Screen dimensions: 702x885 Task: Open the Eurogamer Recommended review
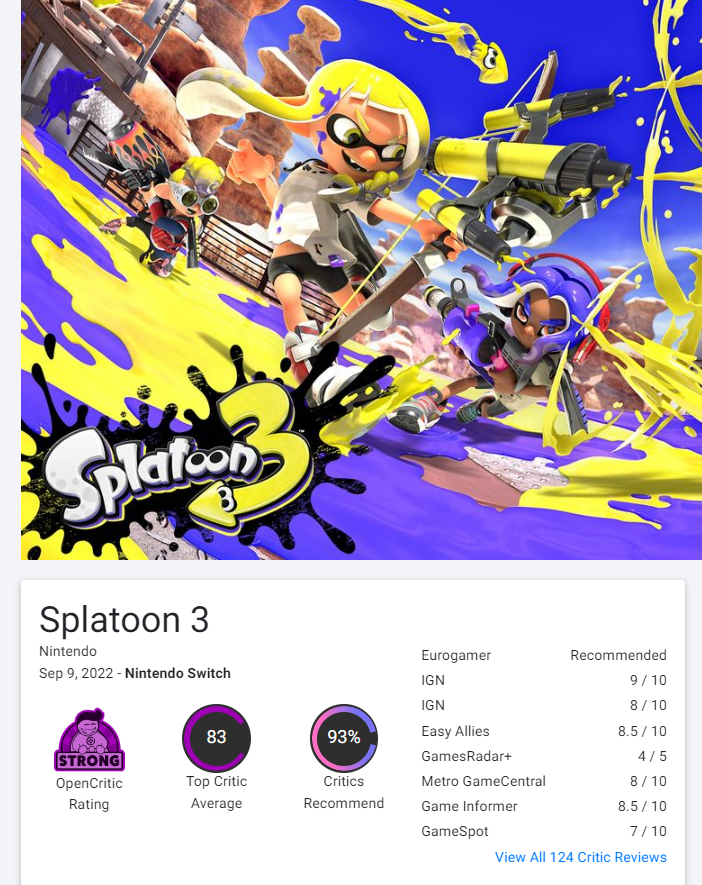point(544,655)
